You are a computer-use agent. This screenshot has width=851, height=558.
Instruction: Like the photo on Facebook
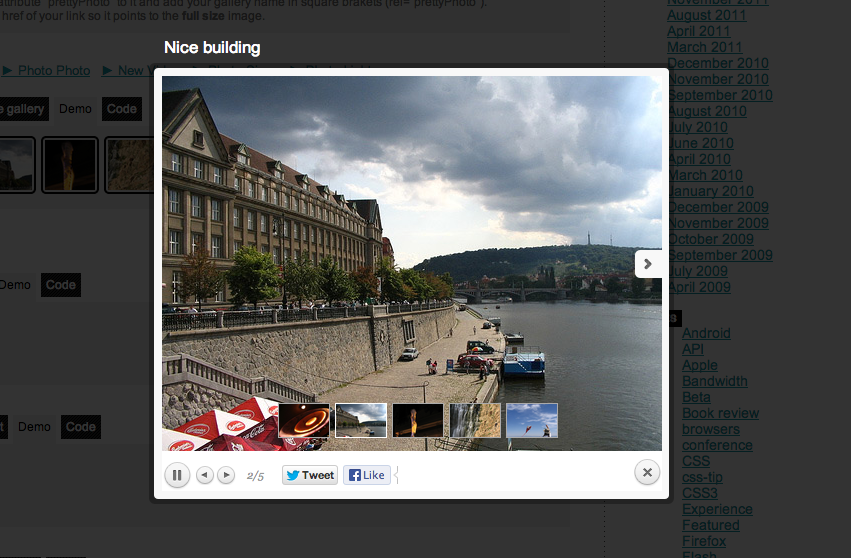point(367,475)
